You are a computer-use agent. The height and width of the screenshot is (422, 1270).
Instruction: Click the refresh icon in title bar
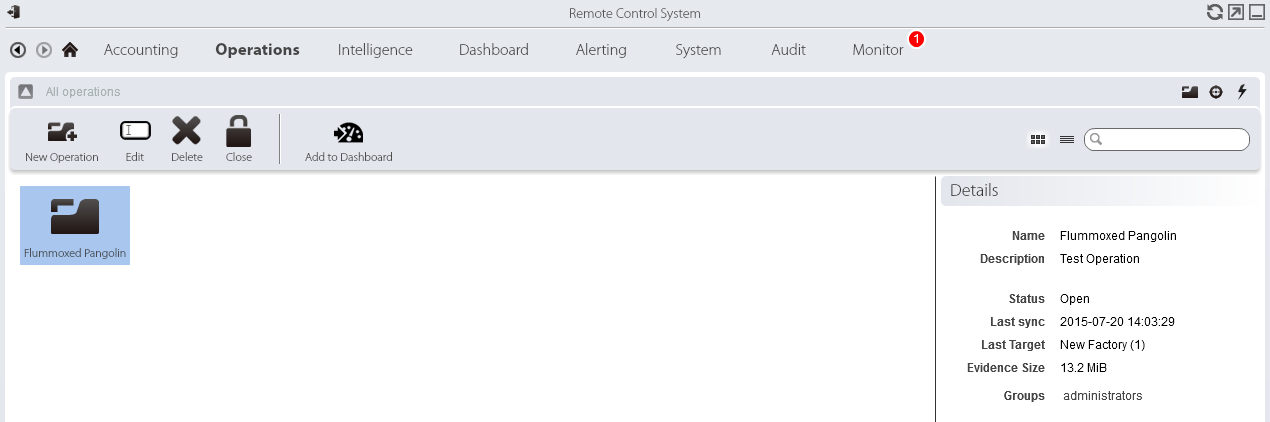[1215, 13]
